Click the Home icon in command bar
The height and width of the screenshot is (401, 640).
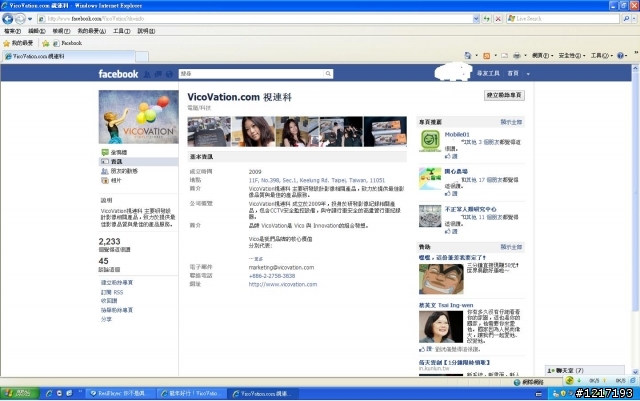coord(468,56)
